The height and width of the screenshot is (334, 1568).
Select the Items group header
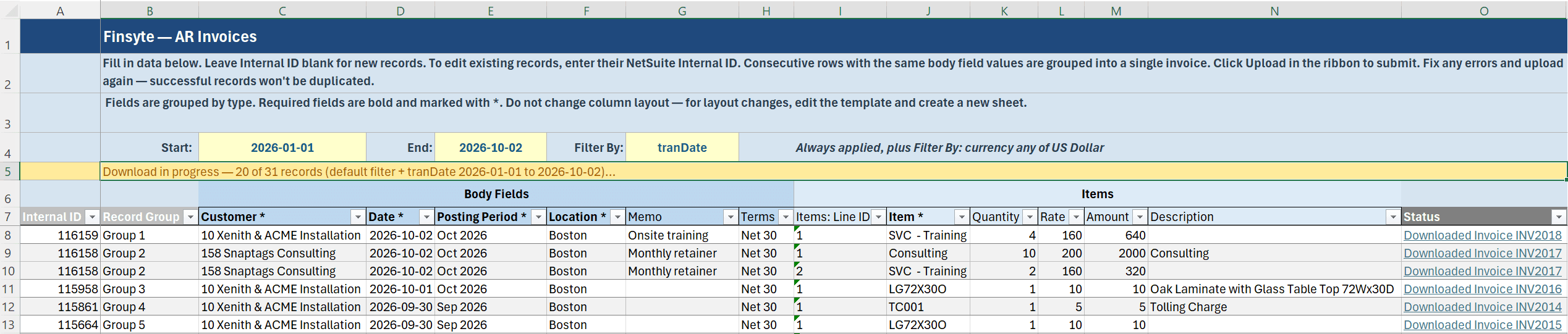point(1098,194)
